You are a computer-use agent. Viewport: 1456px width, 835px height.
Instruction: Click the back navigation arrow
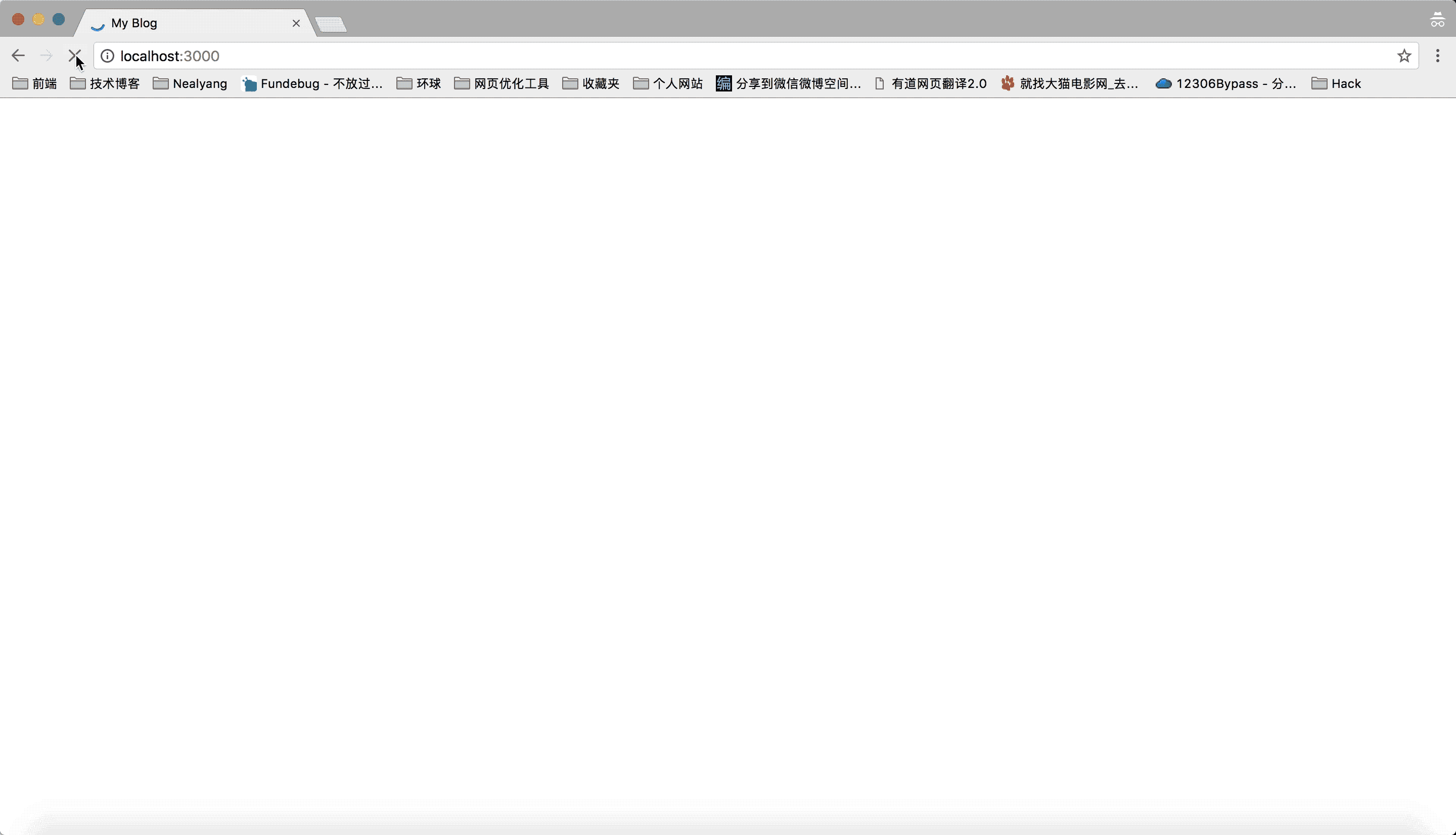click(x=18, y=56)
